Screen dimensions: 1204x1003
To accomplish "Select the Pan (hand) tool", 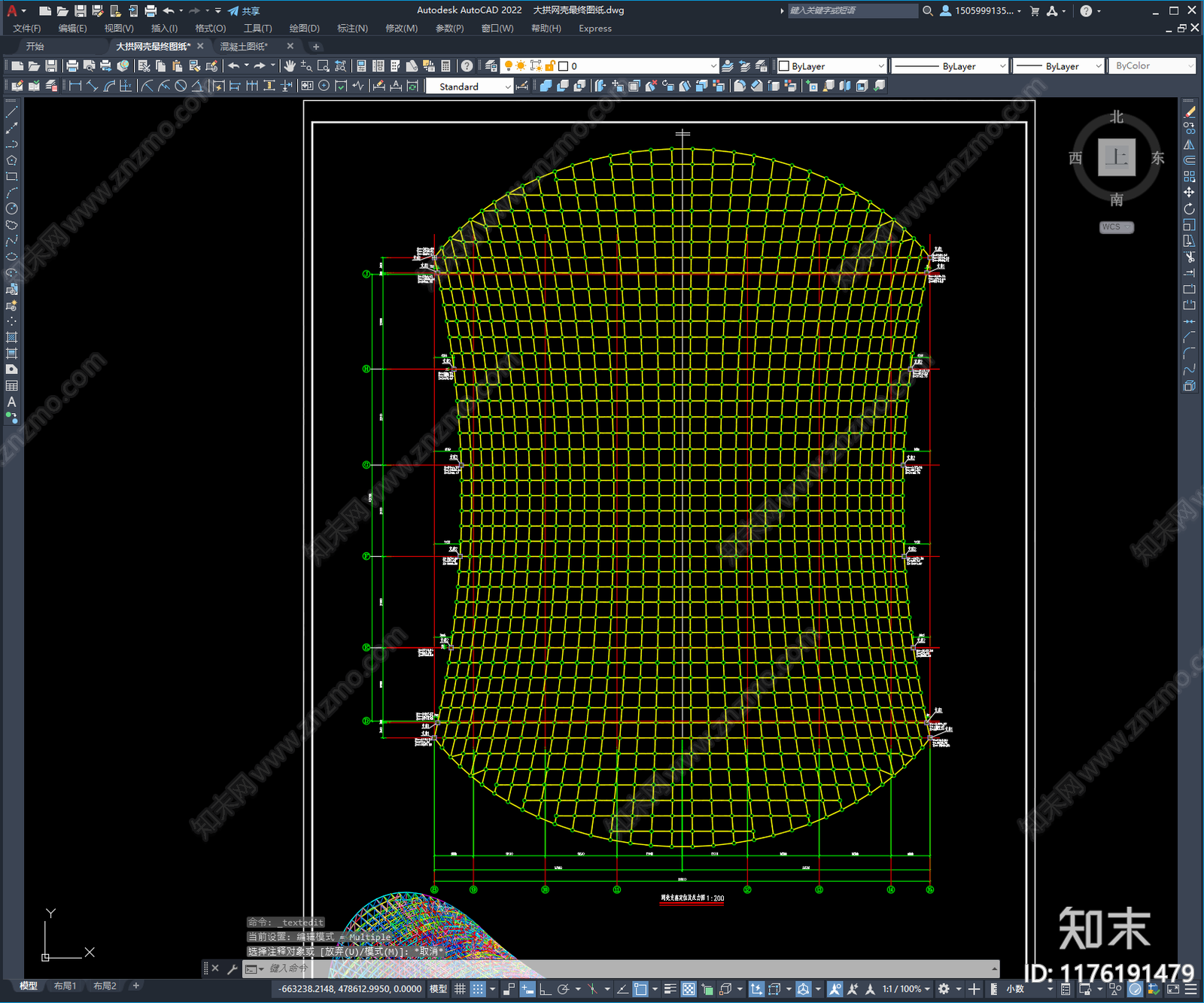I will tap(290, 66).
